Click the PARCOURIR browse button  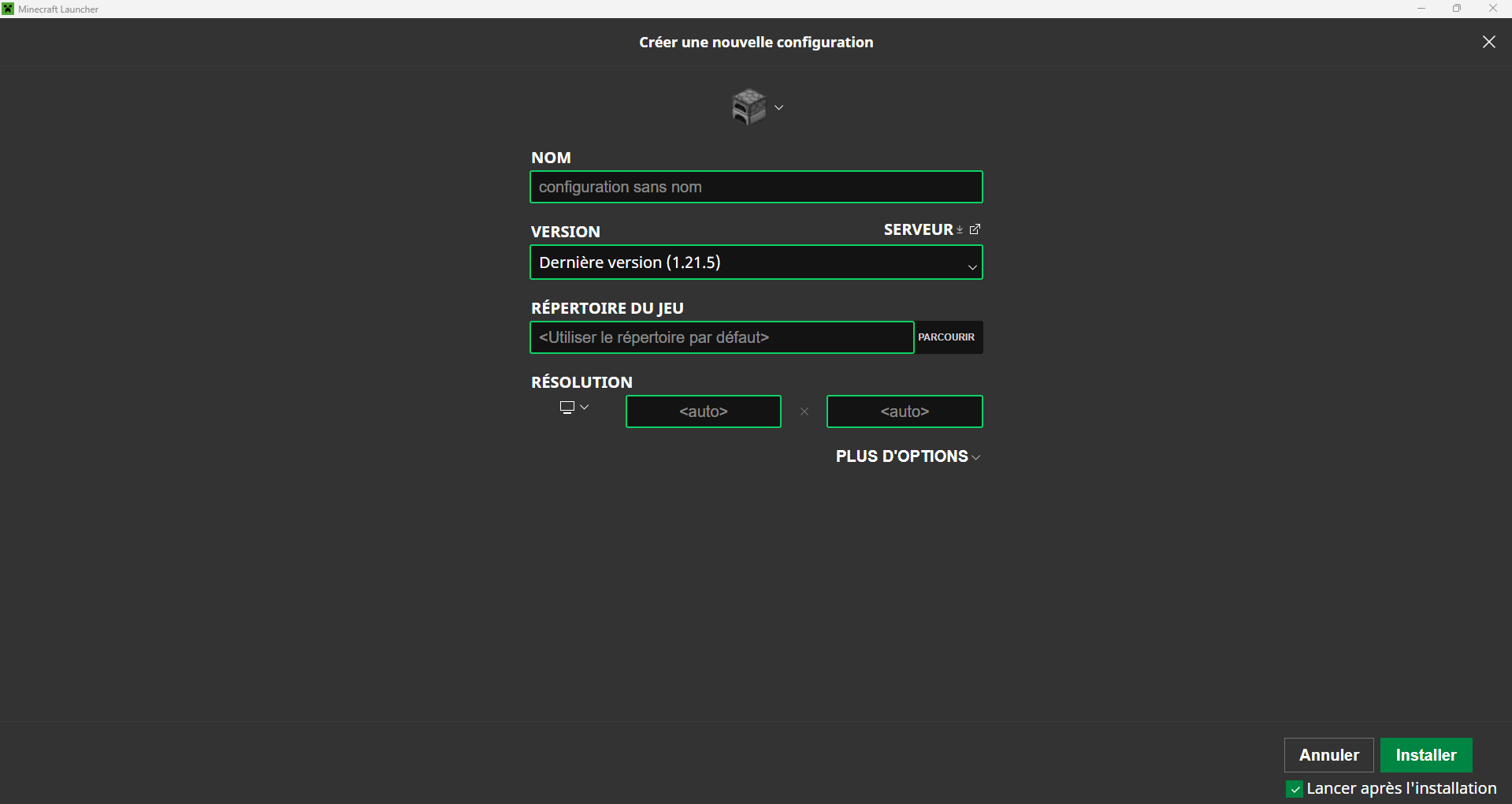tap(948, 337)
